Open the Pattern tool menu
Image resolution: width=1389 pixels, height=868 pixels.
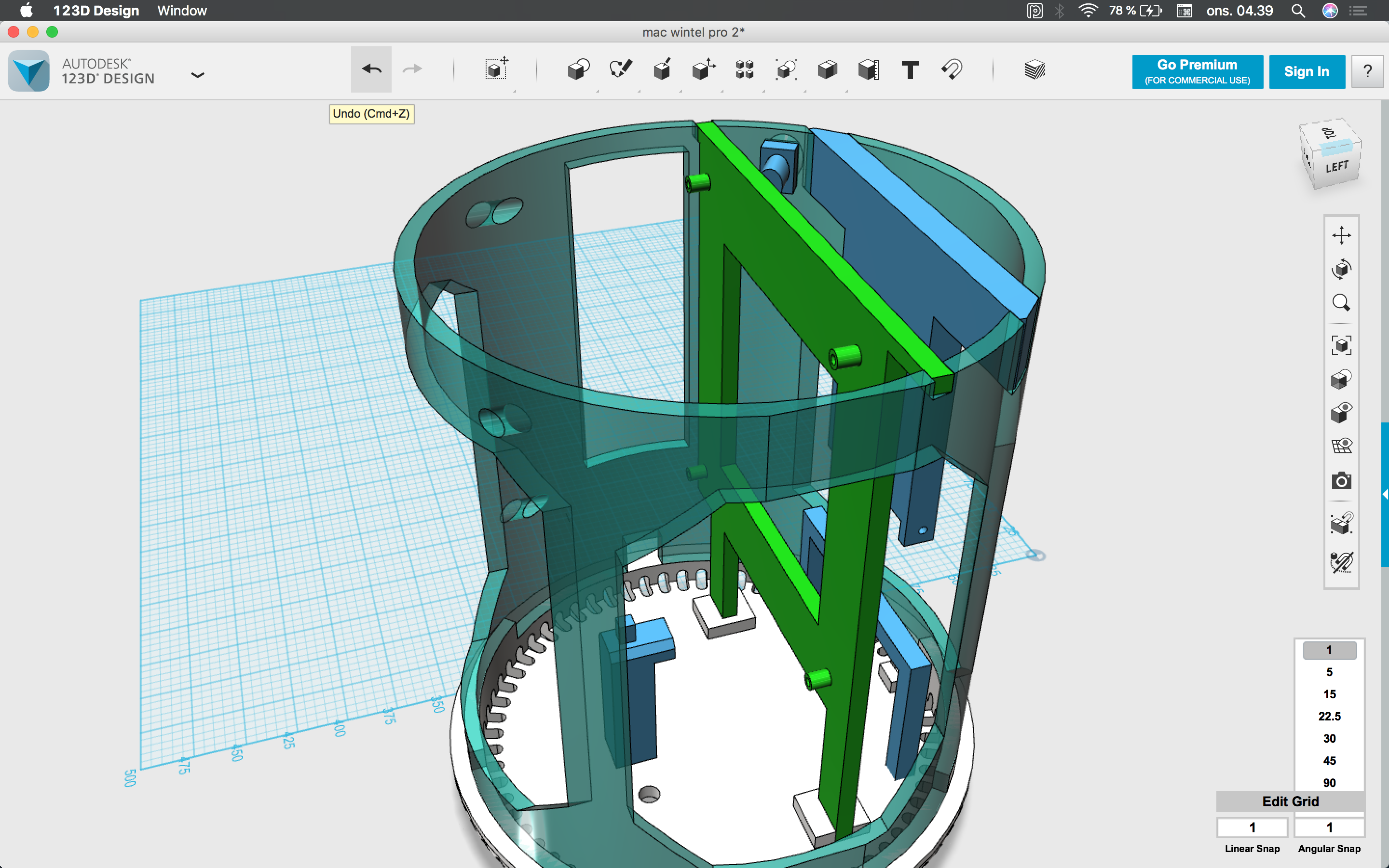[x=745, y=69]
